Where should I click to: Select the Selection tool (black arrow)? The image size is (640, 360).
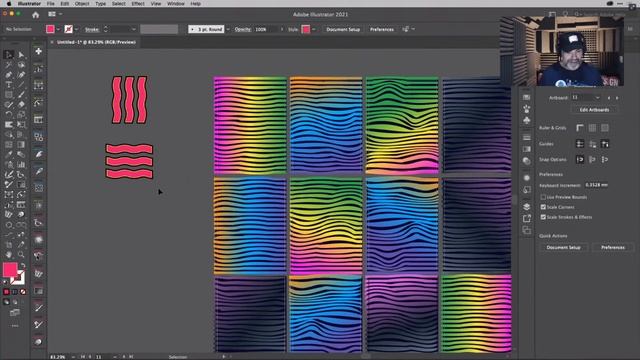tap(9, 55)
